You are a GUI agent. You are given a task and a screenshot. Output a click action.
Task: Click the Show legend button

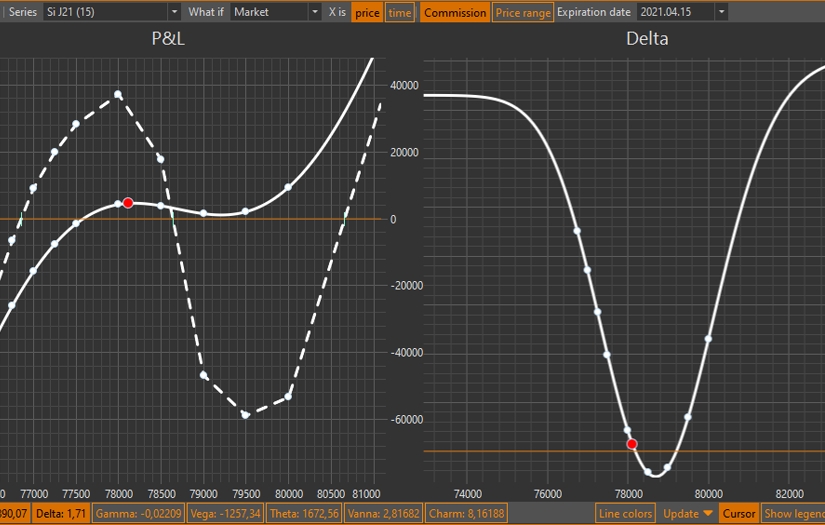point(793,513)
